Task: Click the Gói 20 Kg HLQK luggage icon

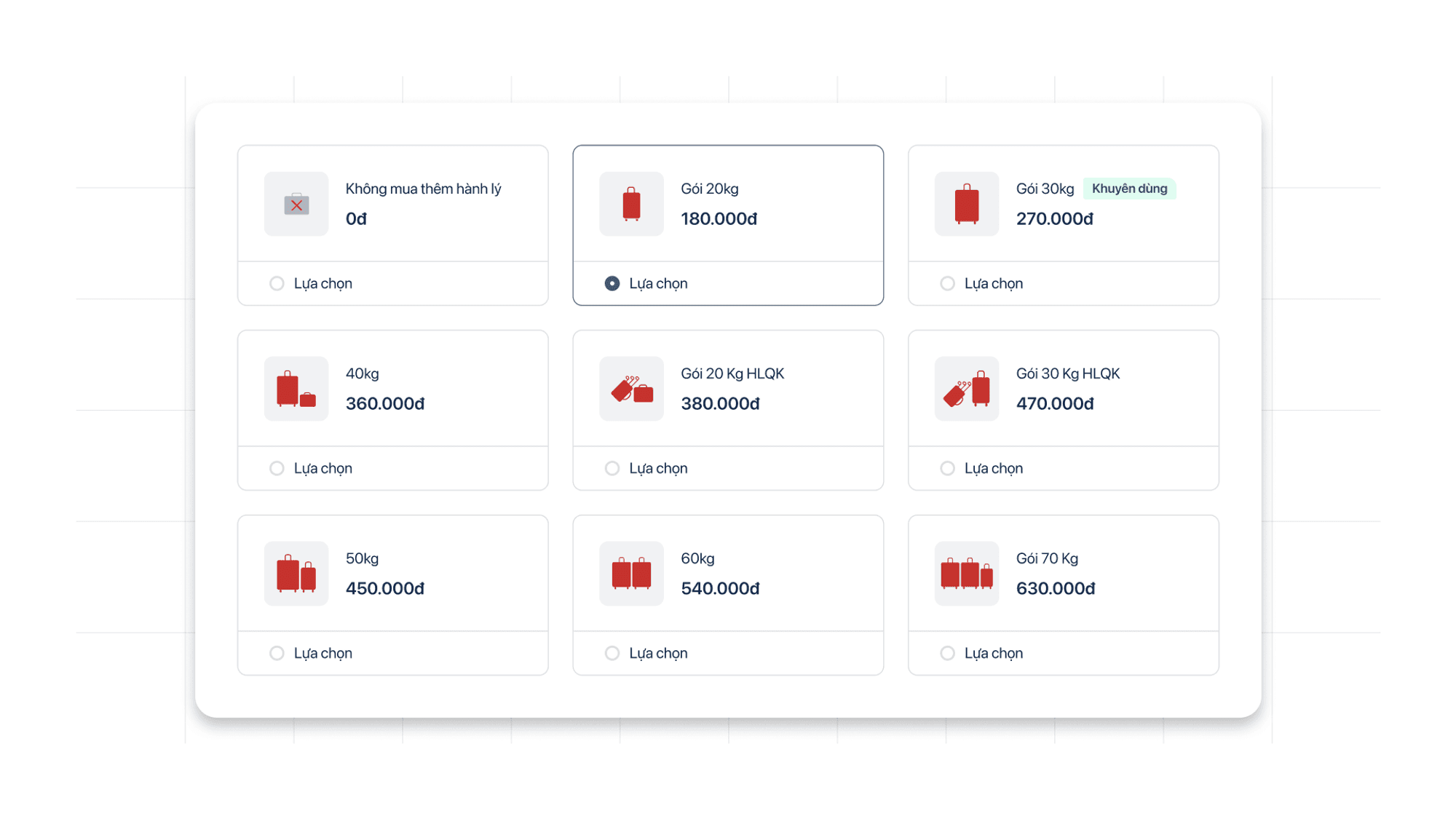Action: tap(631, 389)
